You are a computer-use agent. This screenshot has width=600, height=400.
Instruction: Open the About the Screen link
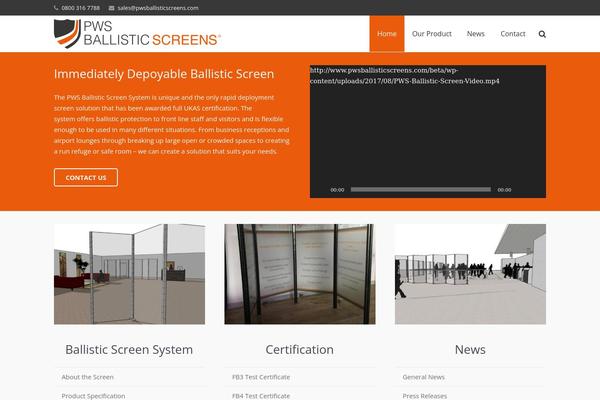point(87,377)
